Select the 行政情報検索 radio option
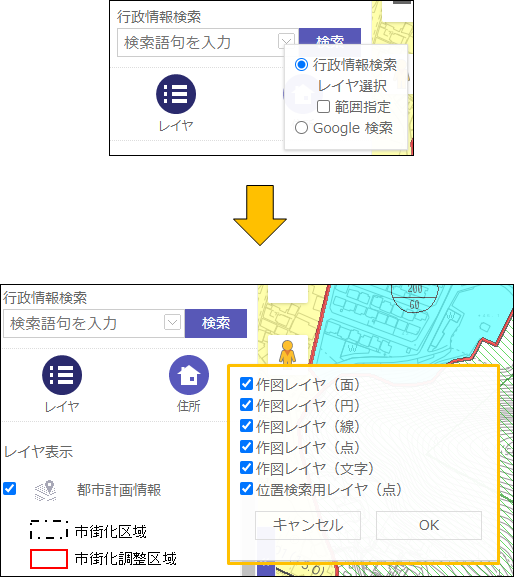Screen dimensions: 514x577 pyautogui.click(x=301, y=65)
